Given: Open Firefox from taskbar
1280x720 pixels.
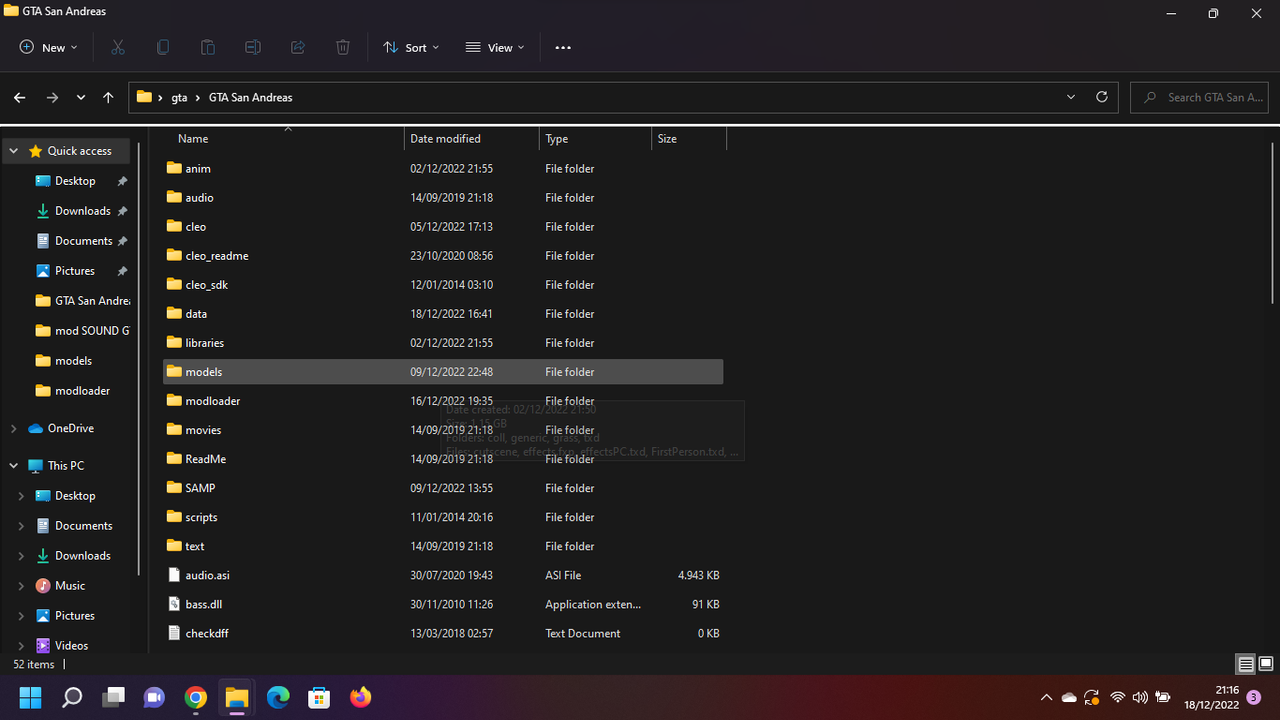Looking at the screenshot, I should (360, 697).
